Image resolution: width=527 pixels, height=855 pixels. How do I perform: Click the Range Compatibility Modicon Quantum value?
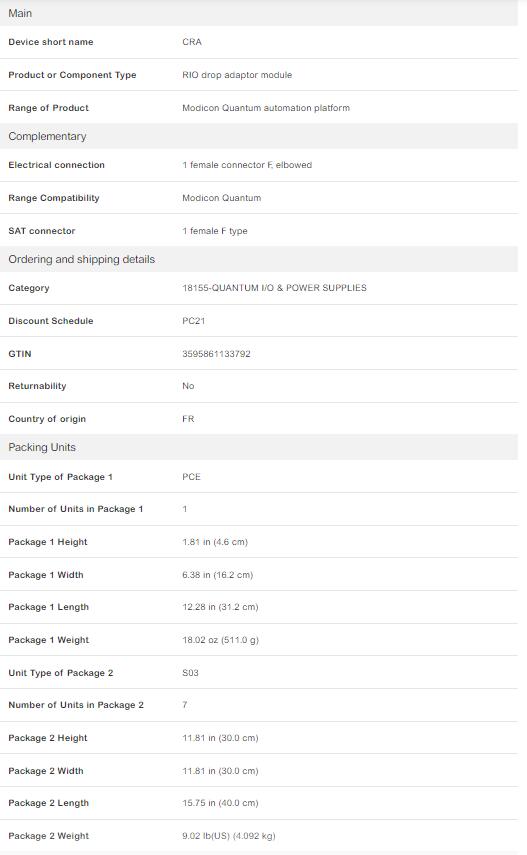coord(221,198)
